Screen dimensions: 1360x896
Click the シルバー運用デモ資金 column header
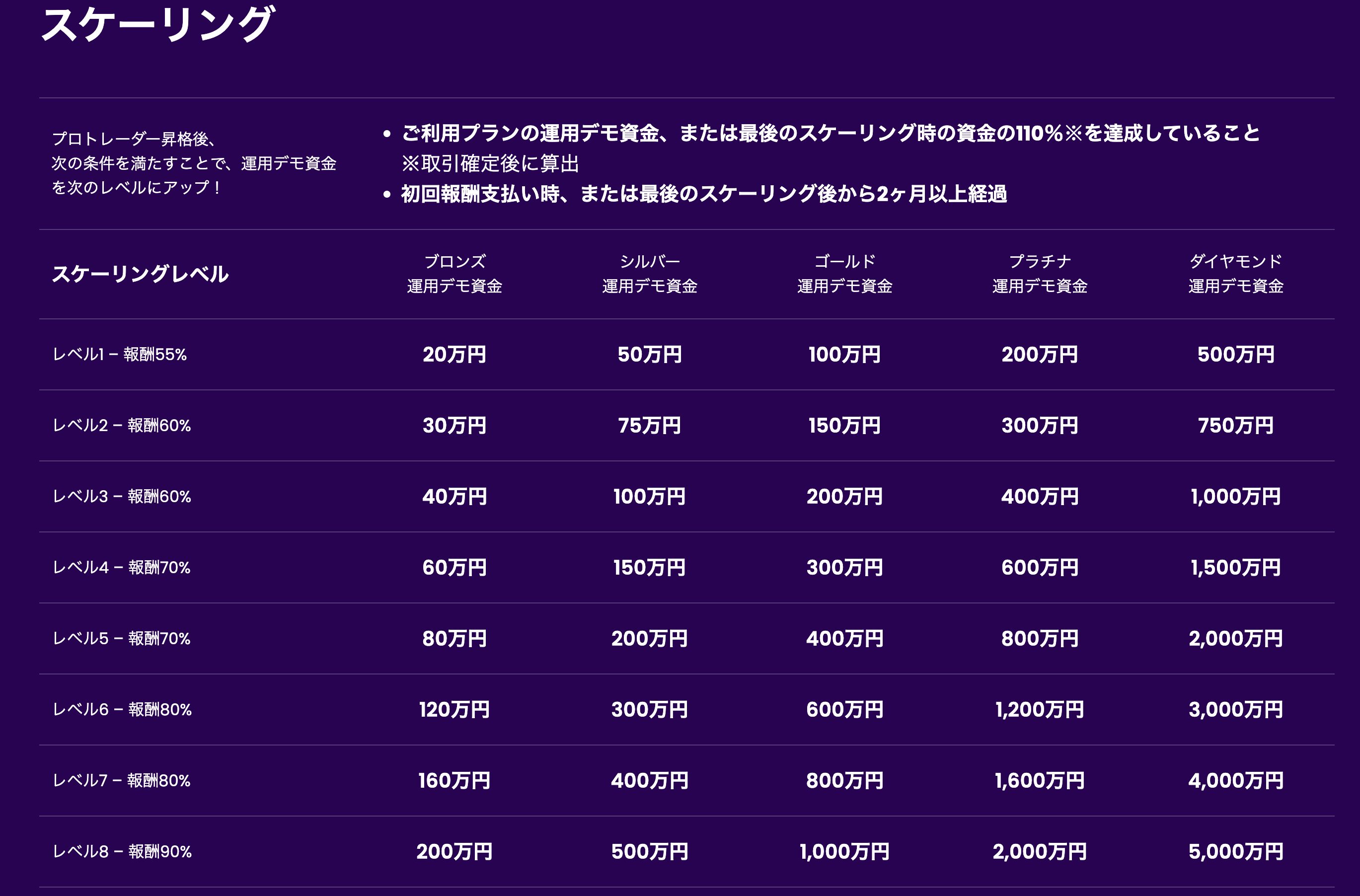650,274
